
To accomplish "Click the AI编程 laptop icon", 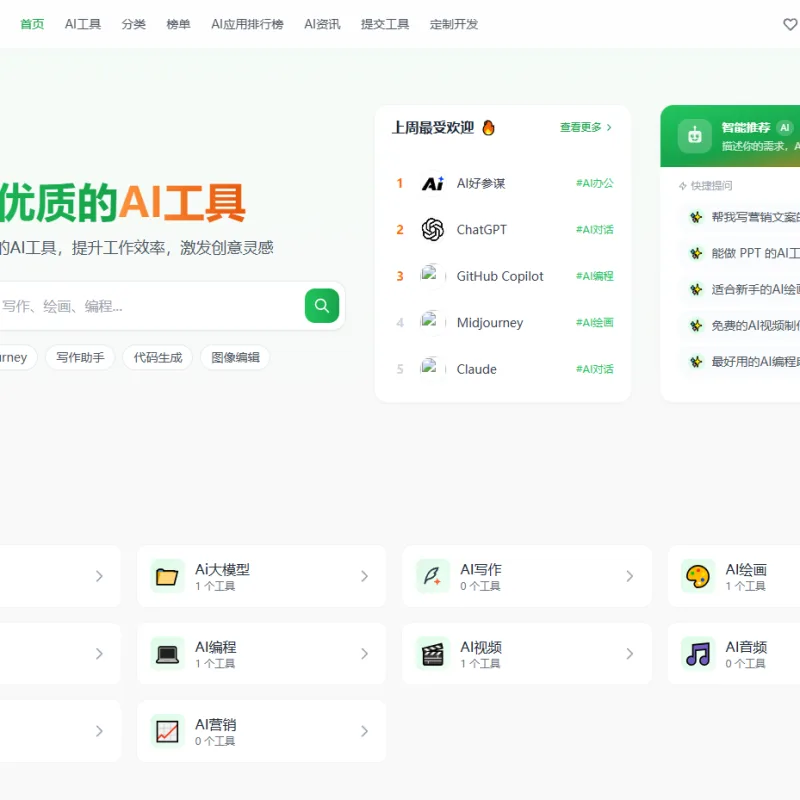I will click(167, 654).
